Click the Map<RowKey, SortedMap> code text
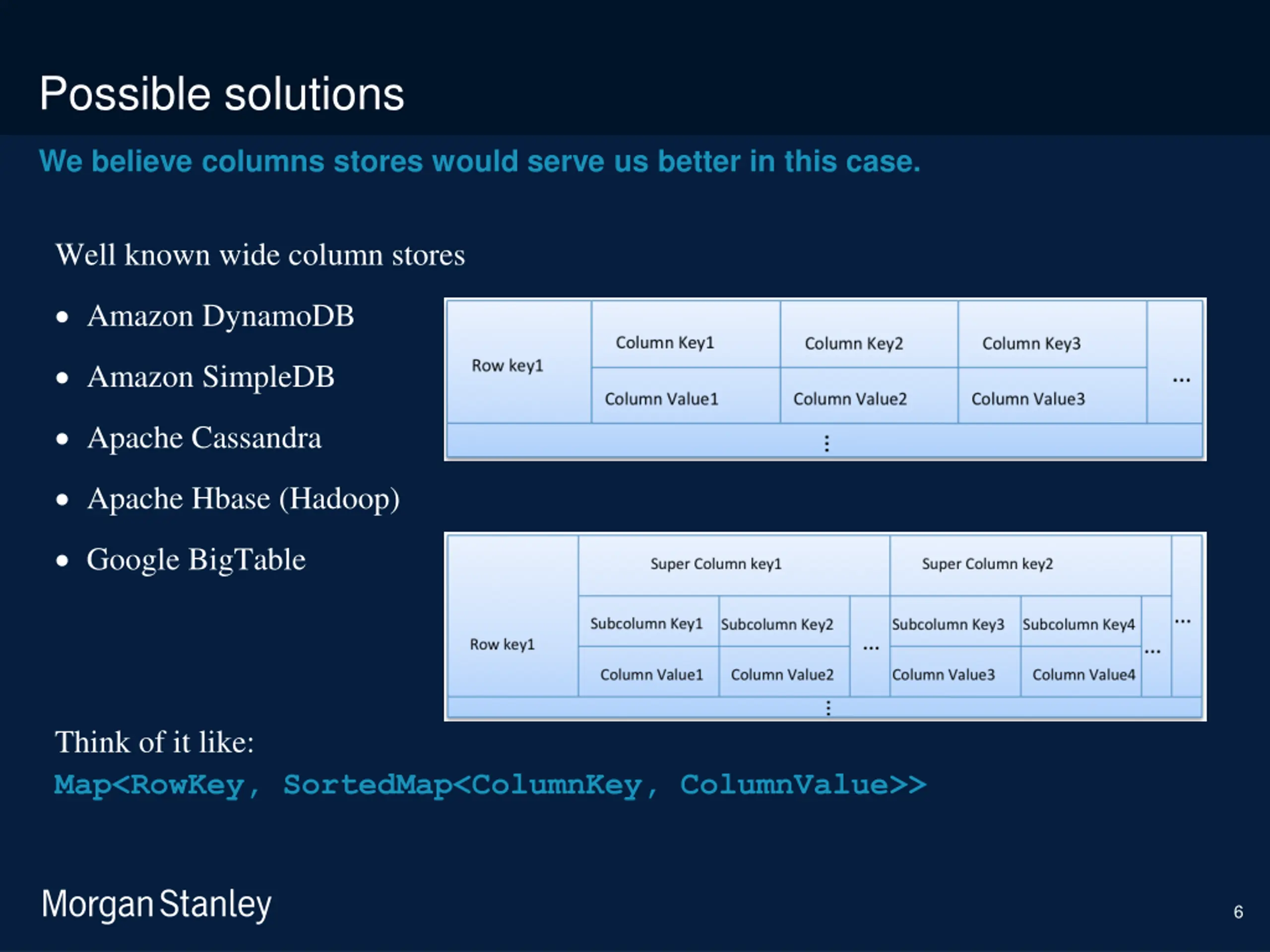This screenshot has width=1270, height=952. (490, 785)
